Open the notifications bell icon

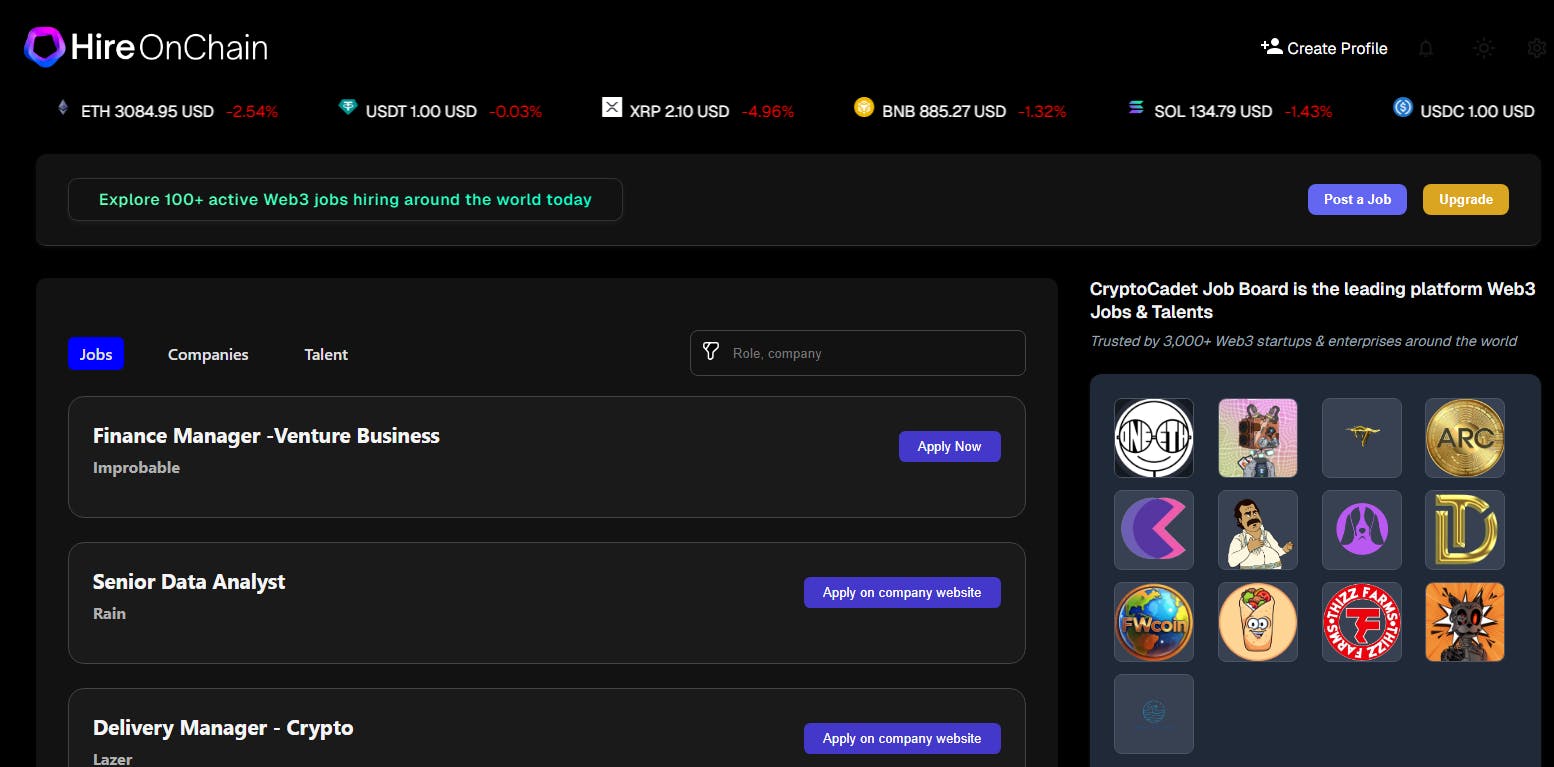tap(1426, 48)
